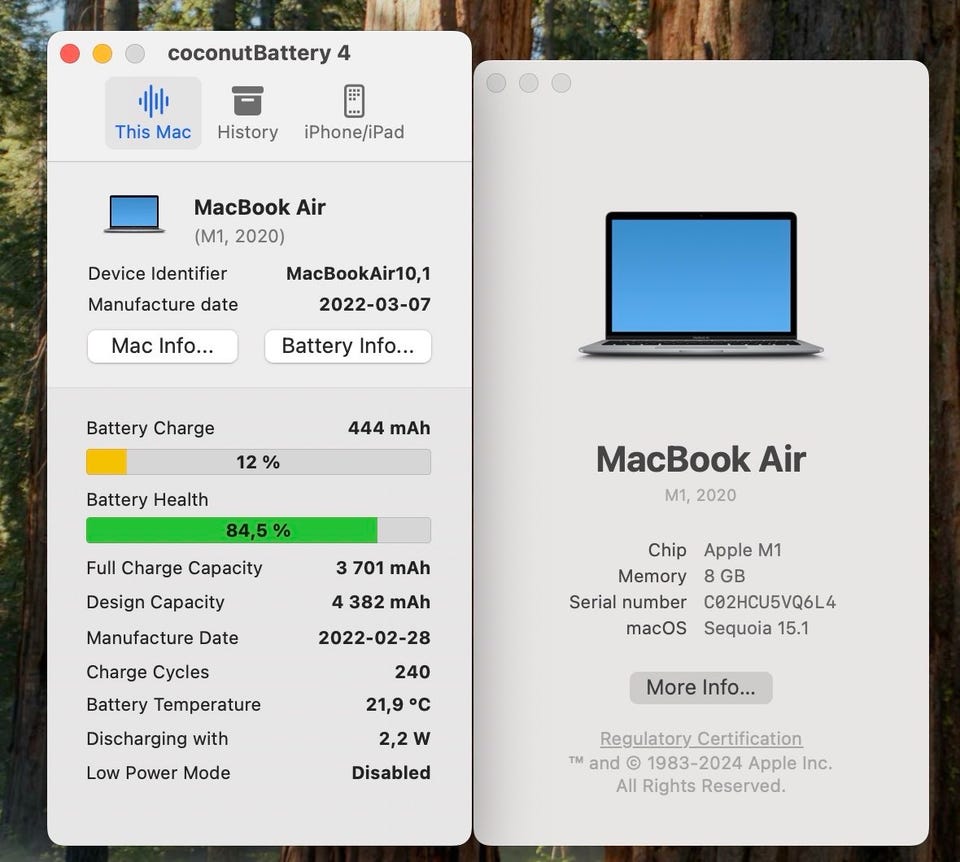
Task: Click the discharging value 2,2 W
Action: [404, 739]
